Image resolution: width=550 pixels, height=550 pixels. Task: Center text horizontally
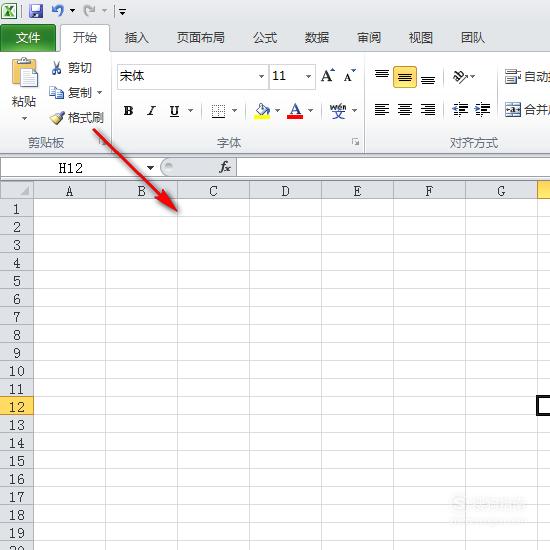click(x=405, y=110)
